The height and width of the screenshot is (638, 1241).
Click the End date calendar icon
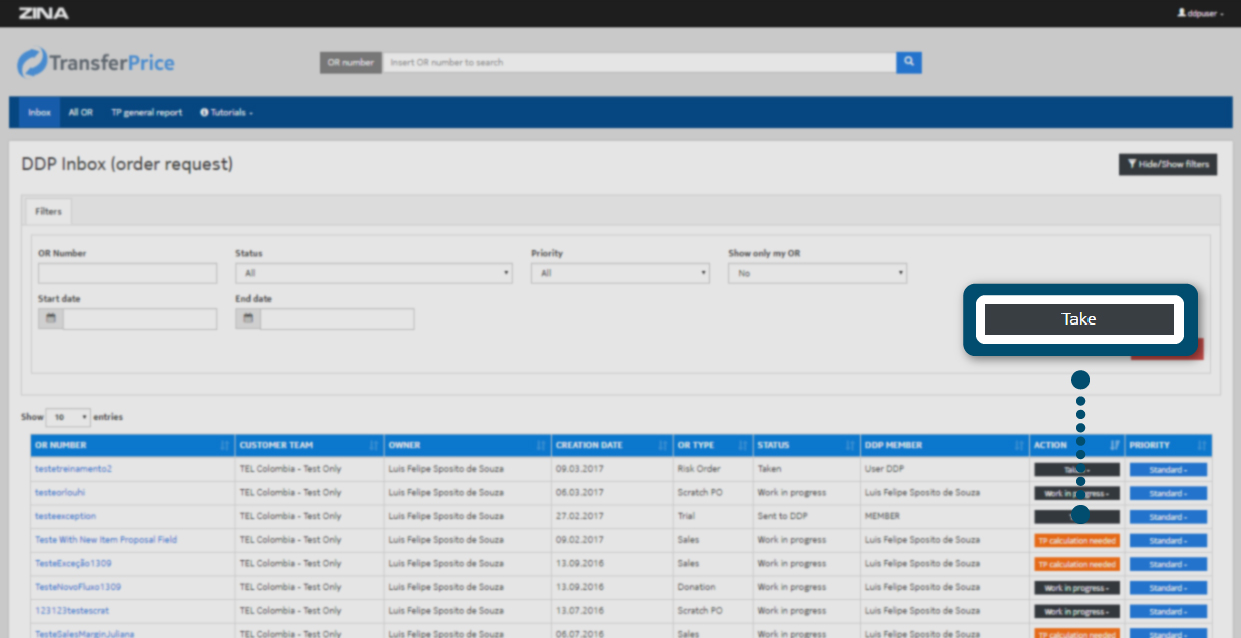[x=248, y=319]
